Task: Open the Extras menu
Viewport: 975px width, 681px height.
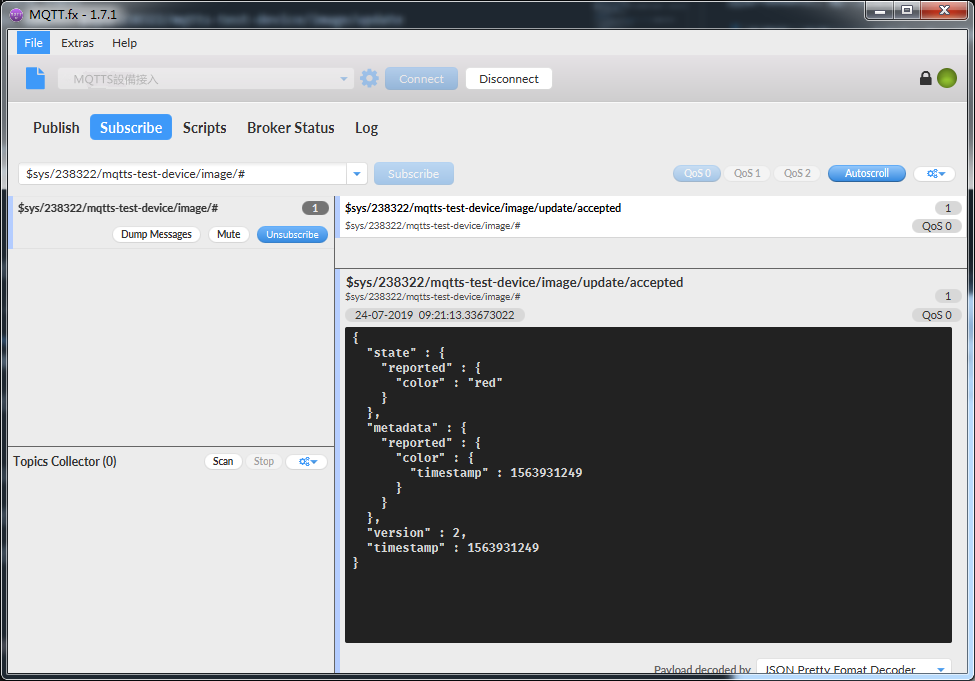Action: (x=77, y=43)
